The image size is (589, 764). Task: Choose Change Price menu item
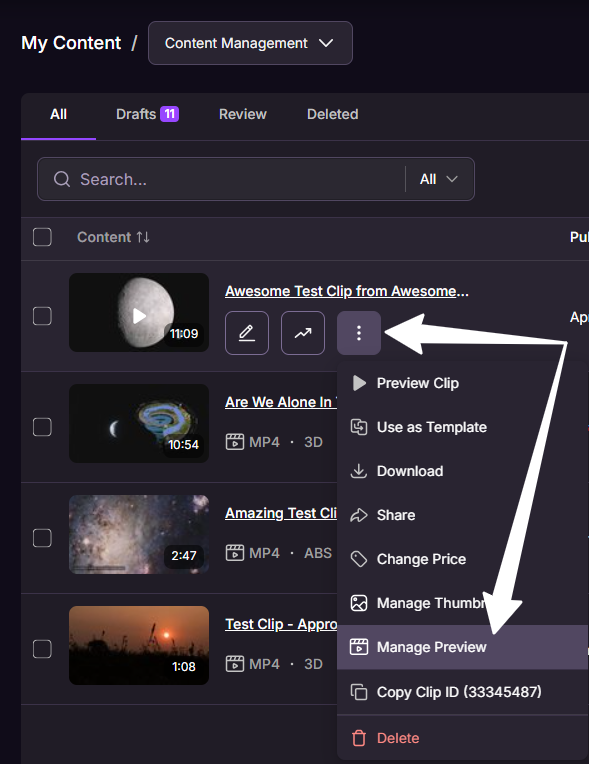tap(462, 559)
